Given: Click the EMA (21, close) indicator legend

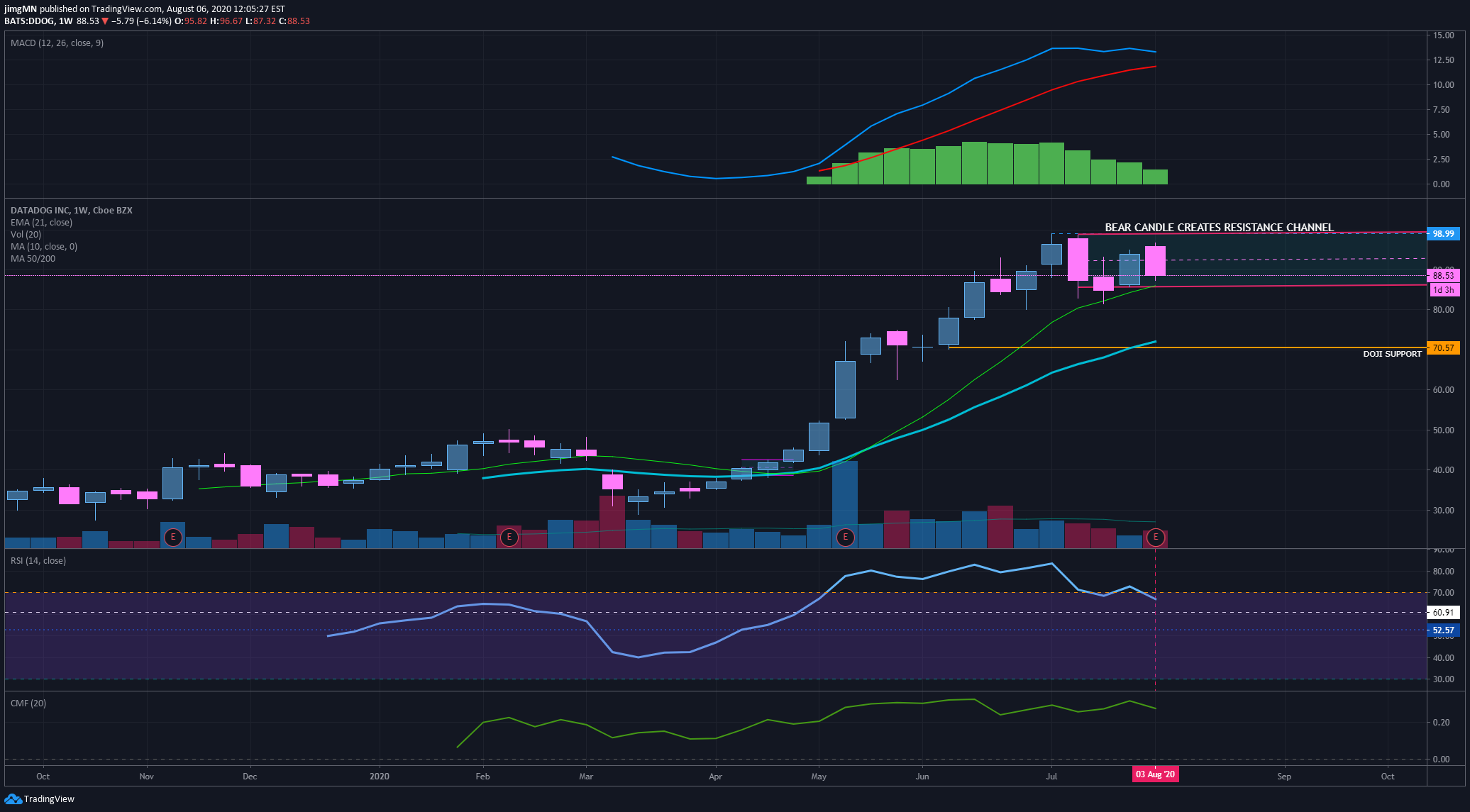Looking at the screenshot, I should tap(41, 223).
